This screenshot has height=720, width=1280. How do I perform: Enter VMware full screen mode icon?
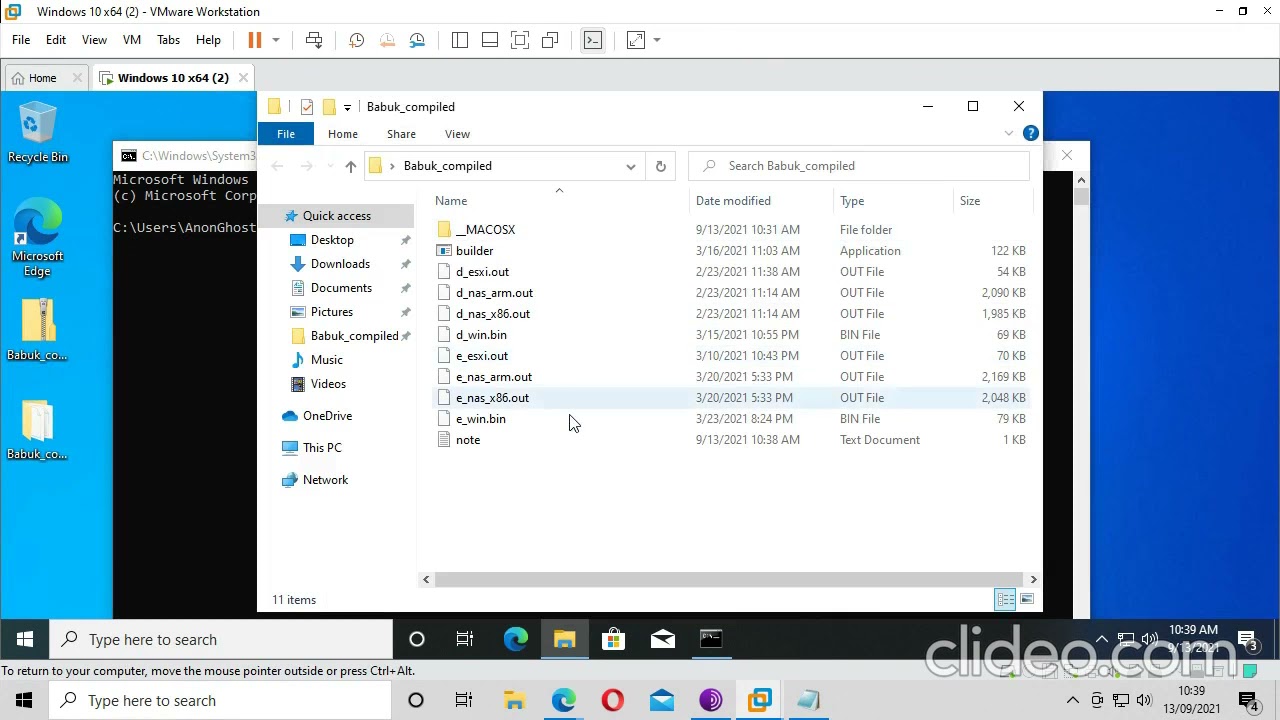pos(520,40)
